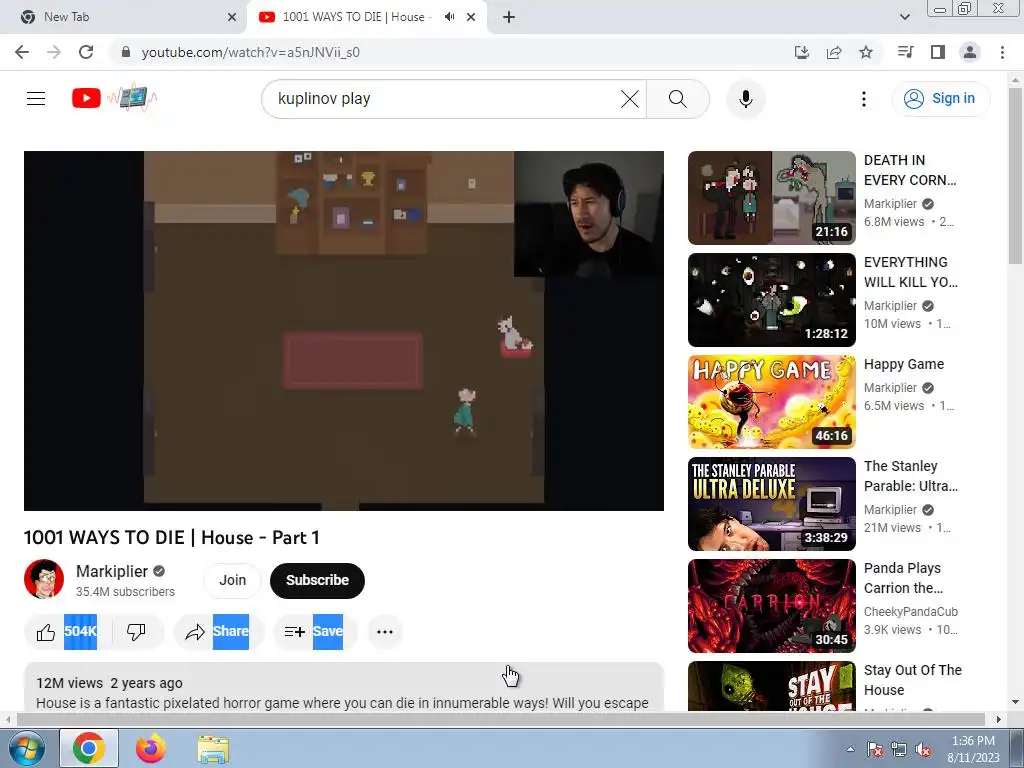The width and height of the screenshot is (1024, 768).
Task: Click the address bar URL
Action: tap(251, 52)
